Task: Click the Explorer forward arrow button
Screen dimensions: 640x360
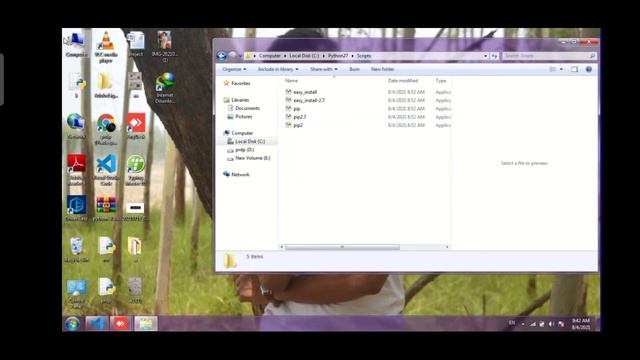Action: pos(232,56)
